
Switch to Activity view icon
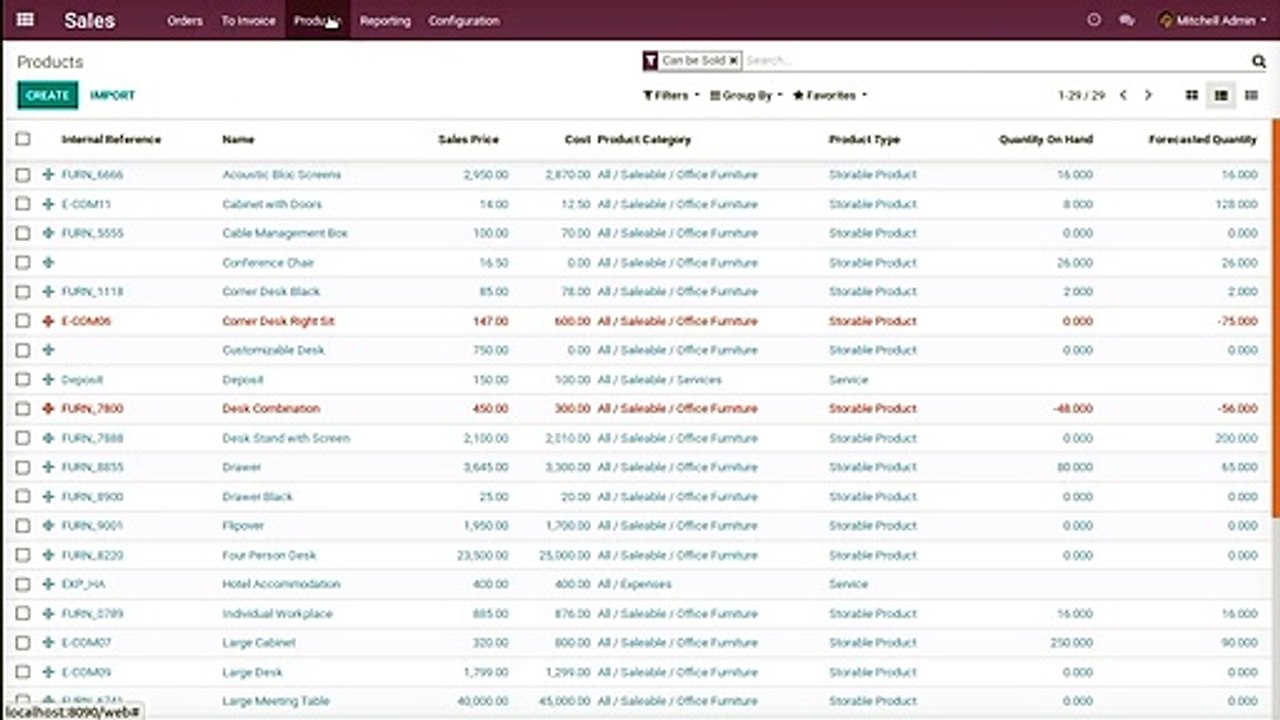tap(1251, 95)
